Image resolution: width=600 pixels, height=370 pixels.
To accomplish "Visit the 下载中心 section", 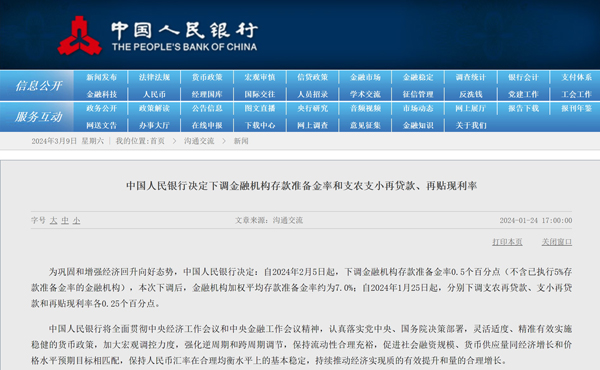I will click(260, 125).
